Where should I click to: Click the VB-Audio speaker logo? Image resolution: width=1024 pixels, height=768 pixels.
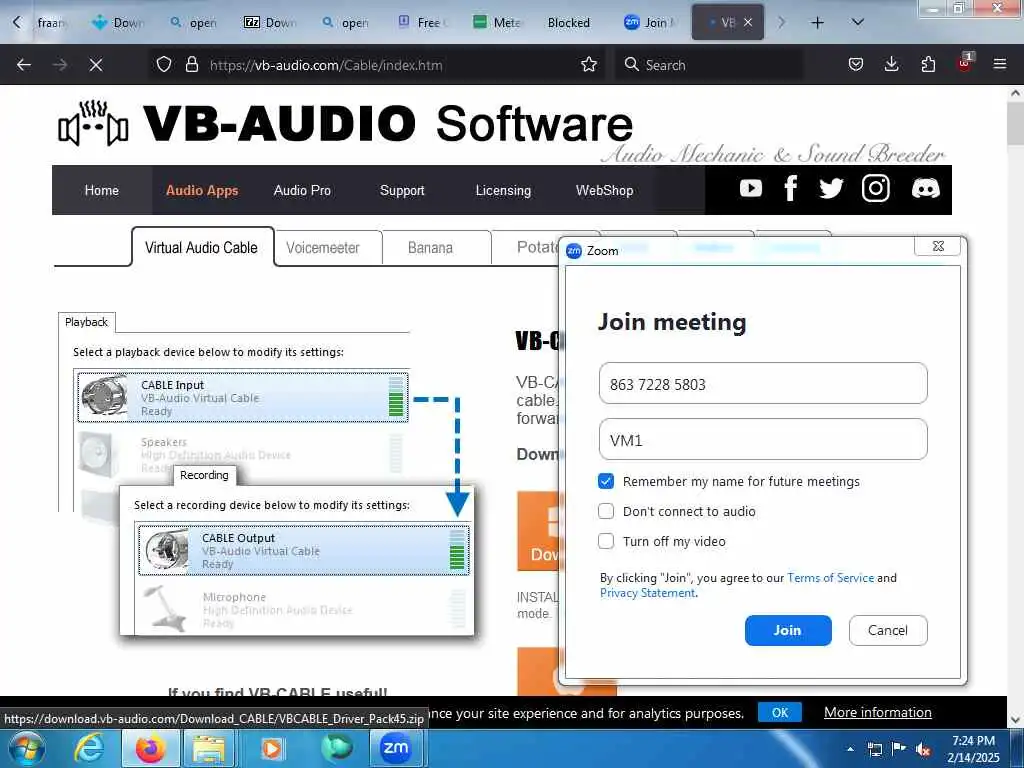pyautogui.click(x=93, y=123)
